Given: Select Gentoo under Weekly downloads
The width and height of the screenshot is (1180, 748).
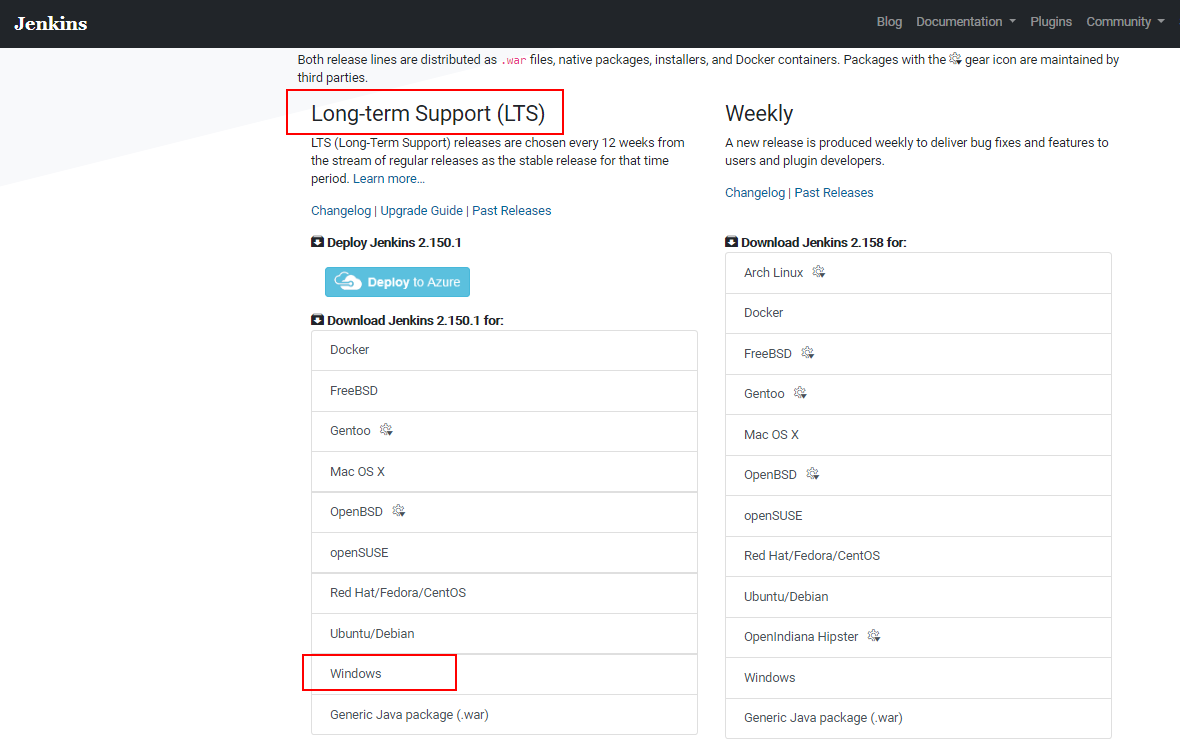Looking at the screenshot, I should click(918, 394).
